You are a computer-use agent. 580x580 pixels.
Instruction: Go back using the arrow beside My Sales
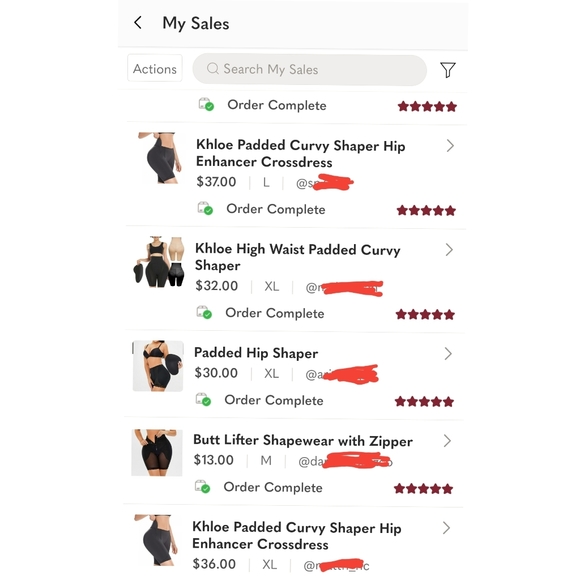[138, 23]
